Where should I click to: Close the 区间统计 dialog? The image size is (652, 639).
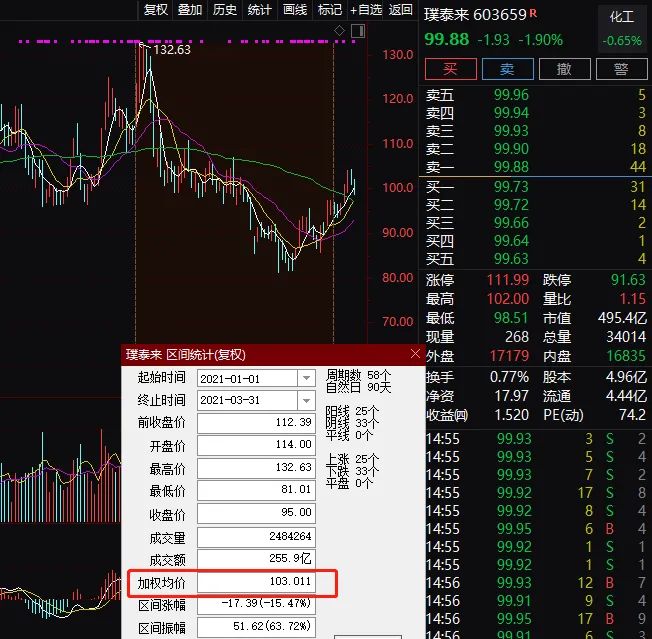[x=415, y=354]
